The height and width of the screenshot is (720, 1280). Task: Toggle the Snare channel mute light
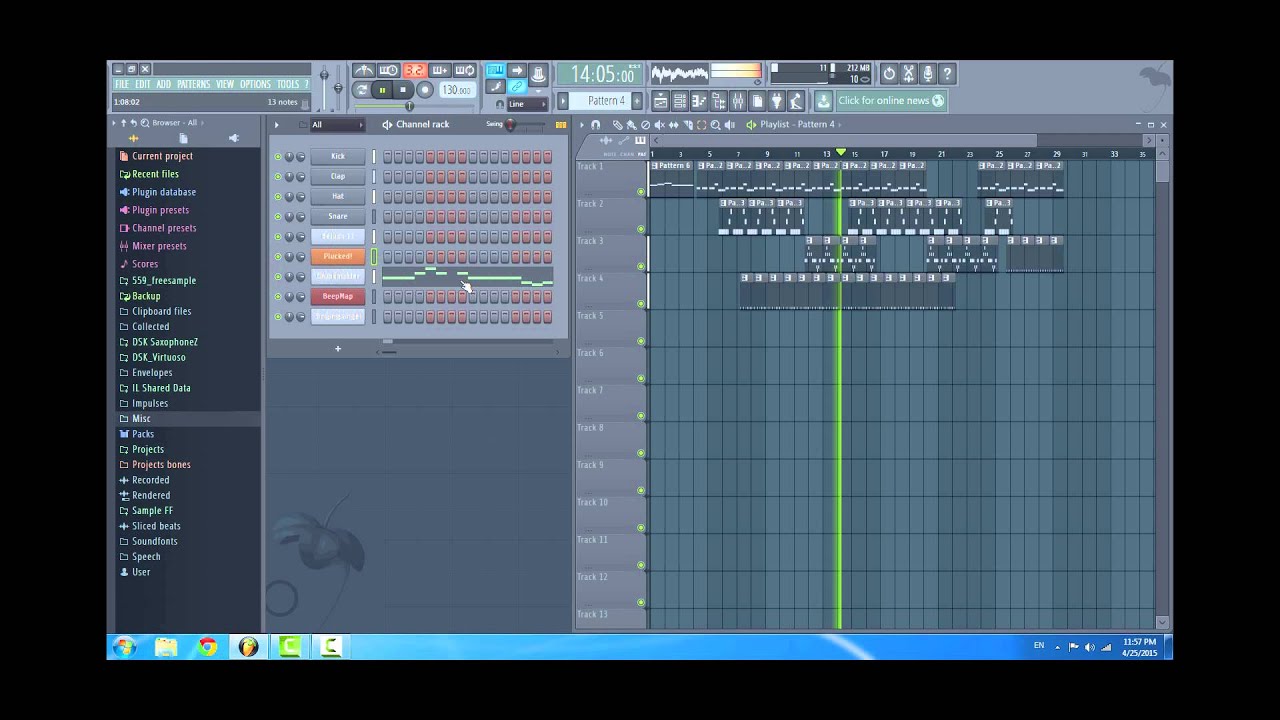pos(278,217)
